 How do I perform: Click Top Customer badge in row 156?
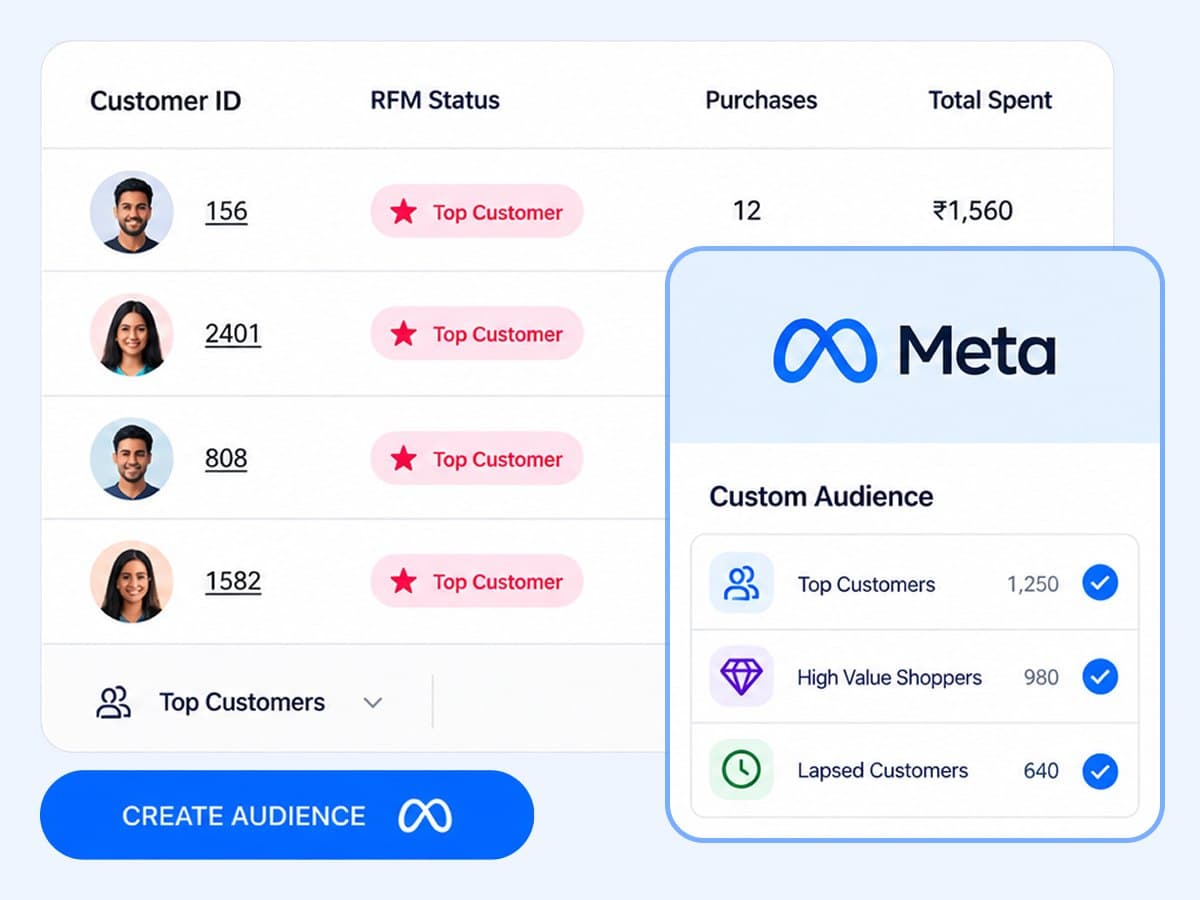(477, 211)
